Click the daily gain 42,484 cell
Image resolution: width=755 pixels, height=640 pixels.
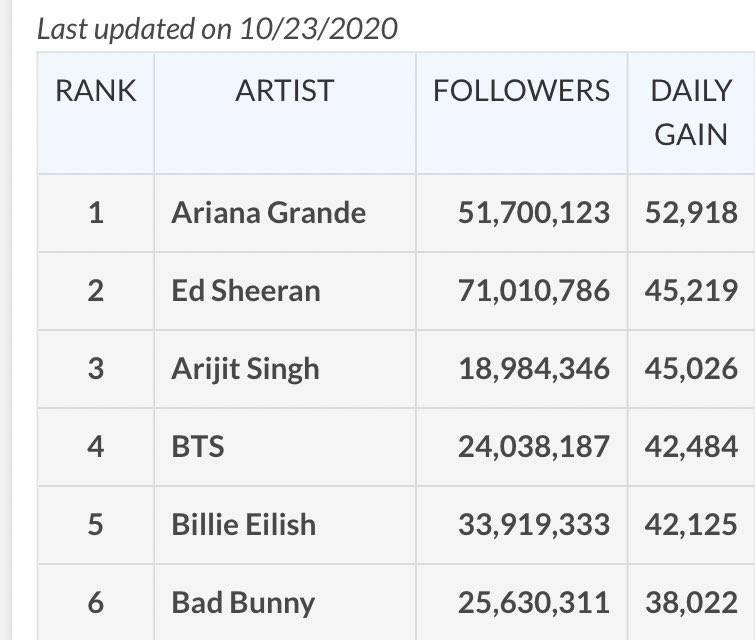coord(691,446)
